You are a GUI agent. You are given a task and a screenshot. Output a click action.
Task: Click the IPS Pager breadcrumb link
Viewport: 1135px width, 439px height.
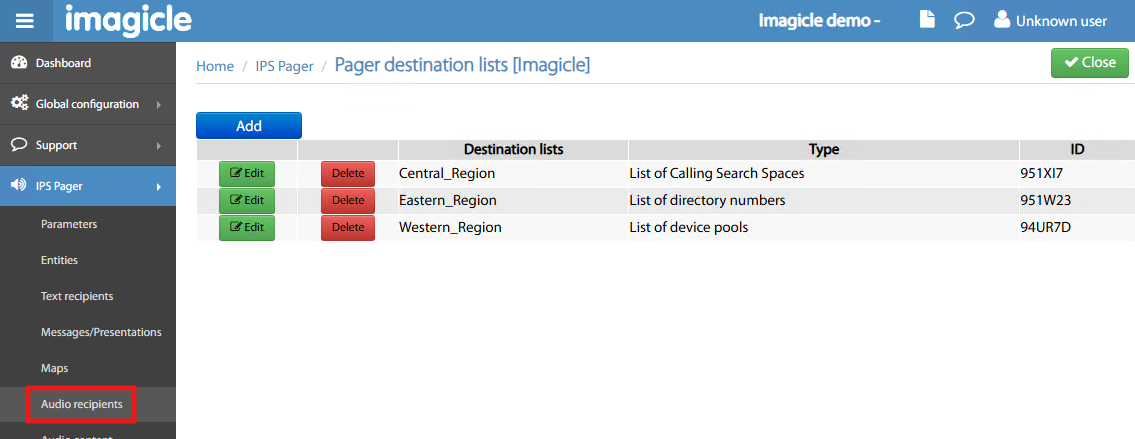pyautogui.click(x=284, y=66)
